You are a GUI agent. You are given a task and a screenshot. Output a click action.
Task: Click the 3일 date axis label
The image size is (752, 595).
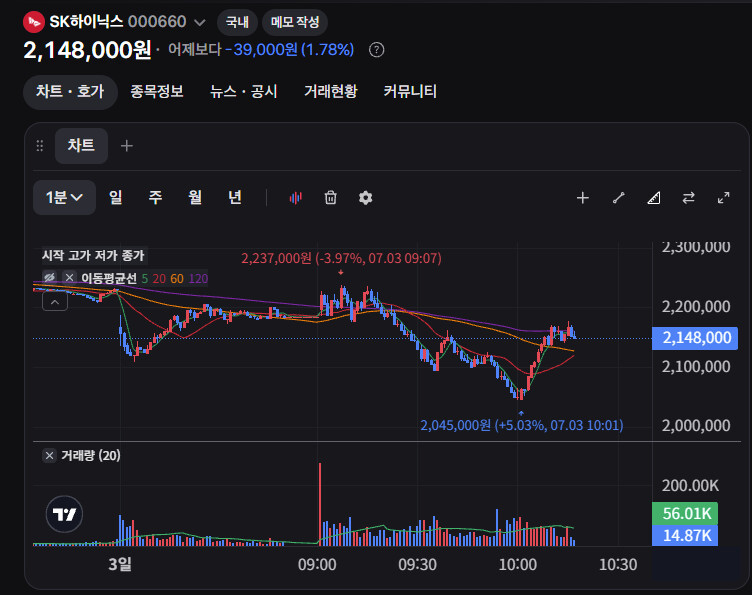coord(120,564)
